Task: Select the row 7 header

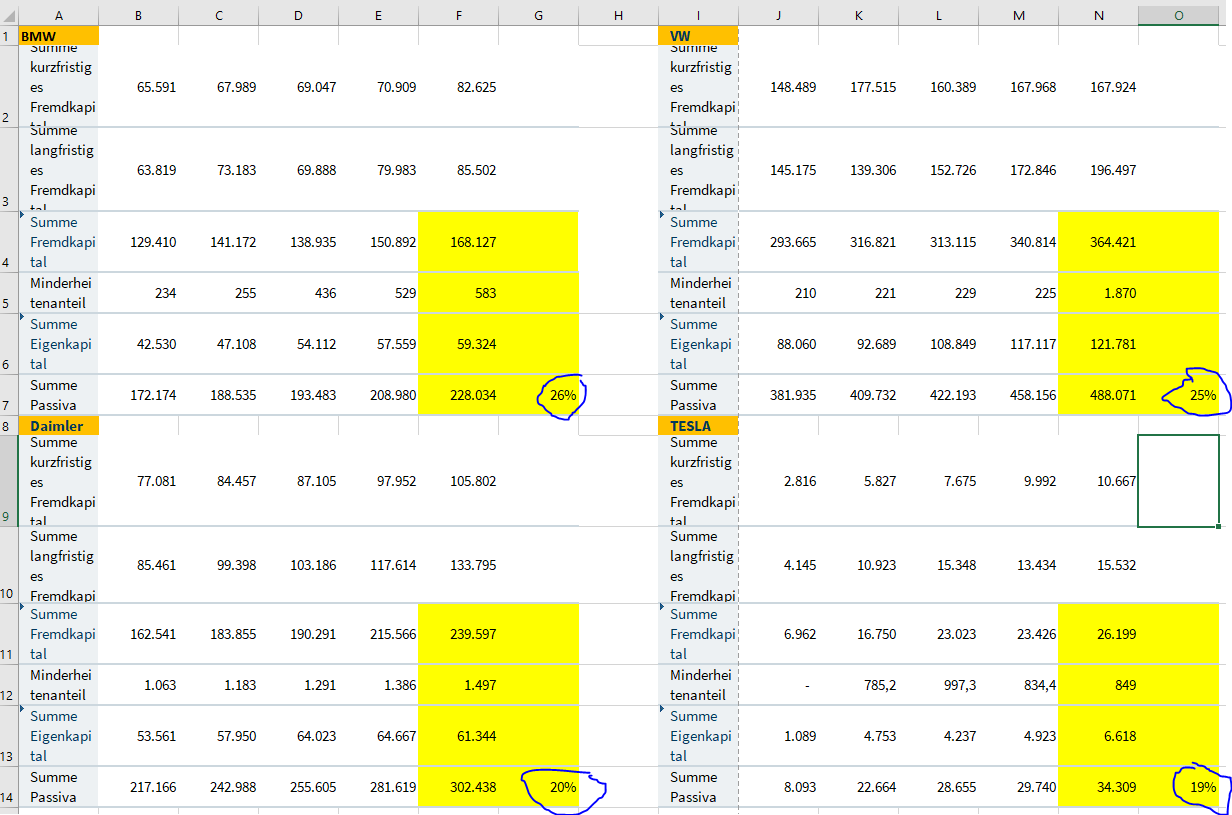Action: pos(9,395)
